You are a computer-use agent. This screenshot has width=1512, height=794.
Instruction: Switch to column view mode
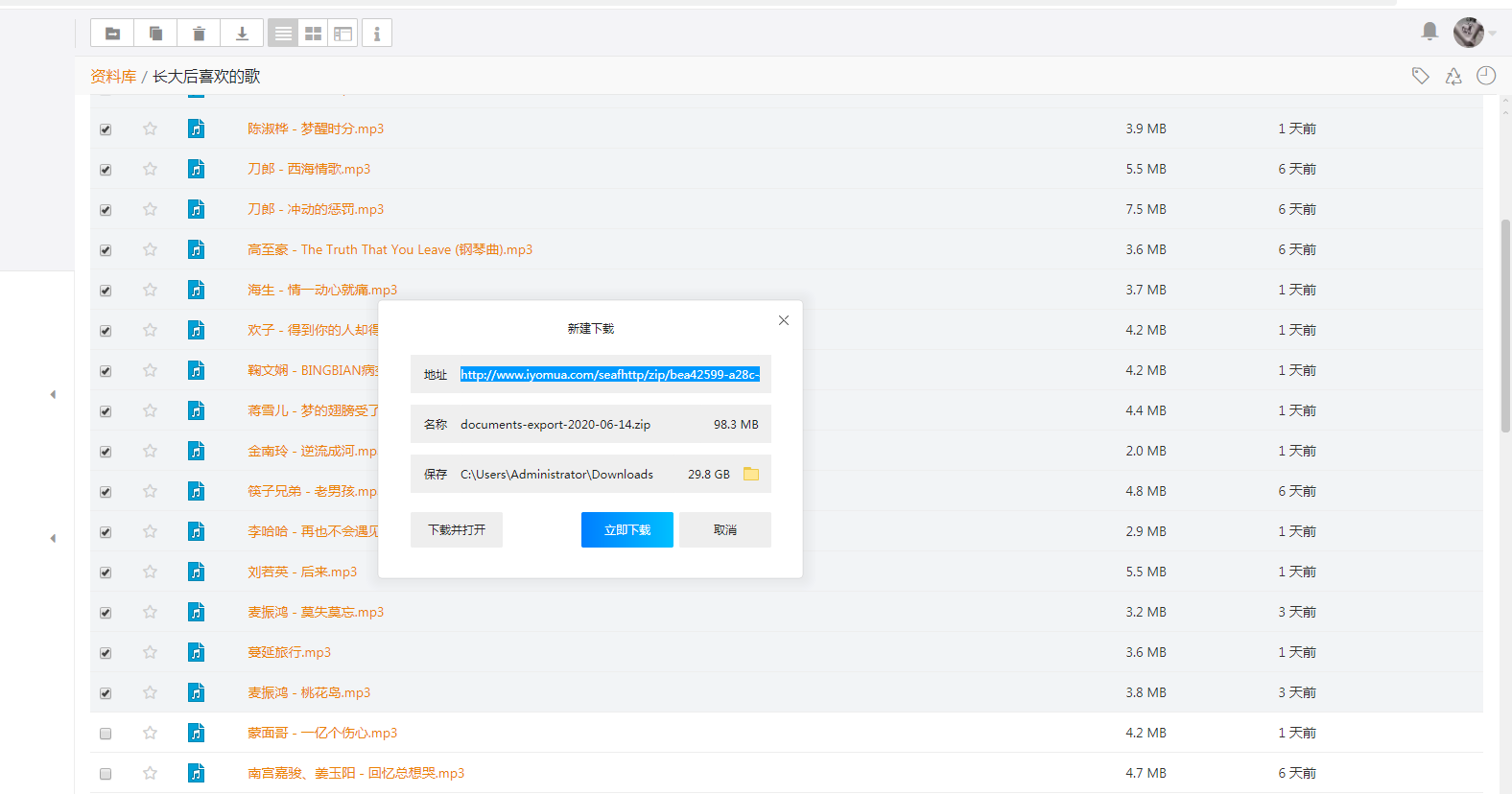coord(343,34)
